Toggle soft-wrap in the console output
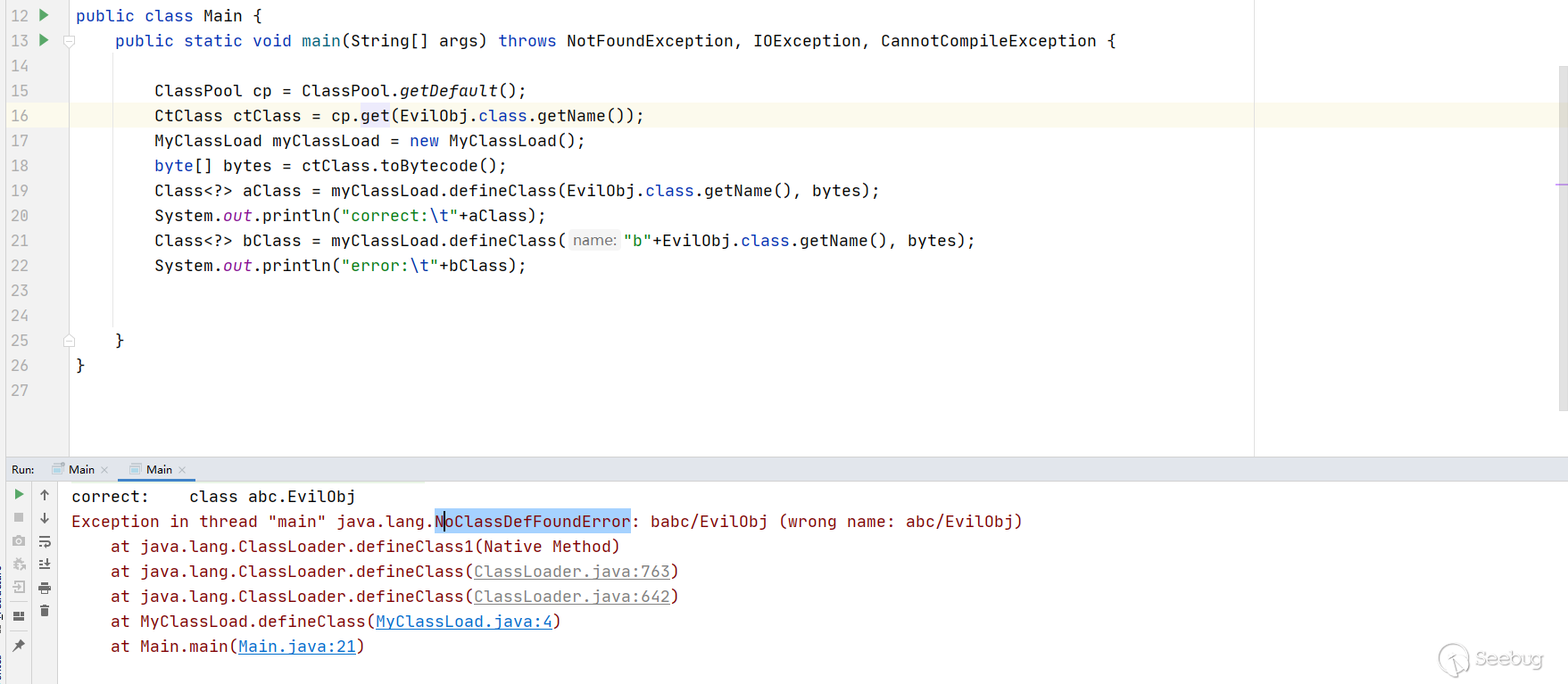This screenshot has height=684, width=1568. (x=45, y=541)
